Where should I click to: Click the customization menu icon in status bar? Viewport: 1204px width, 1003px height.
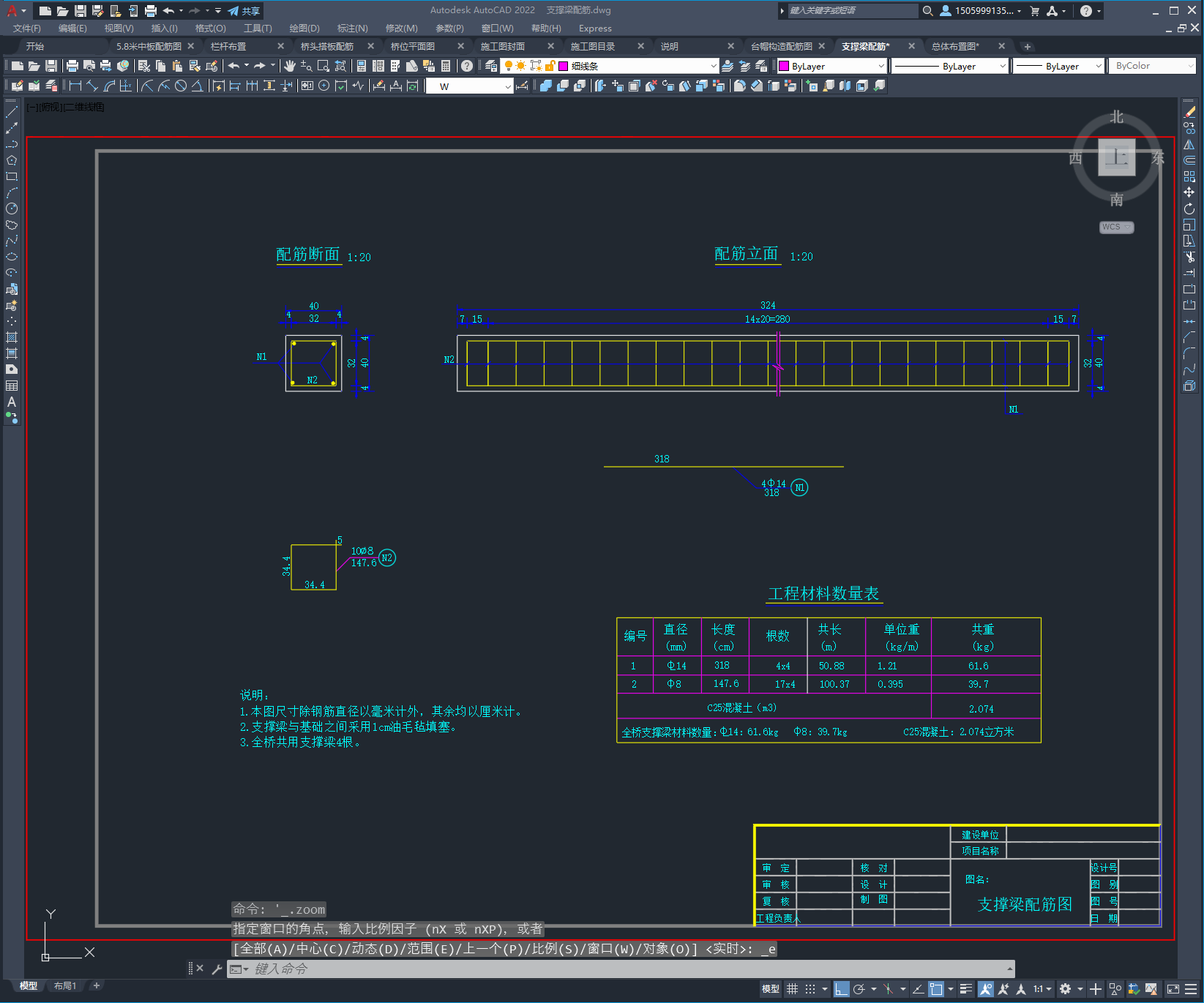click(x=1191, y=989)
